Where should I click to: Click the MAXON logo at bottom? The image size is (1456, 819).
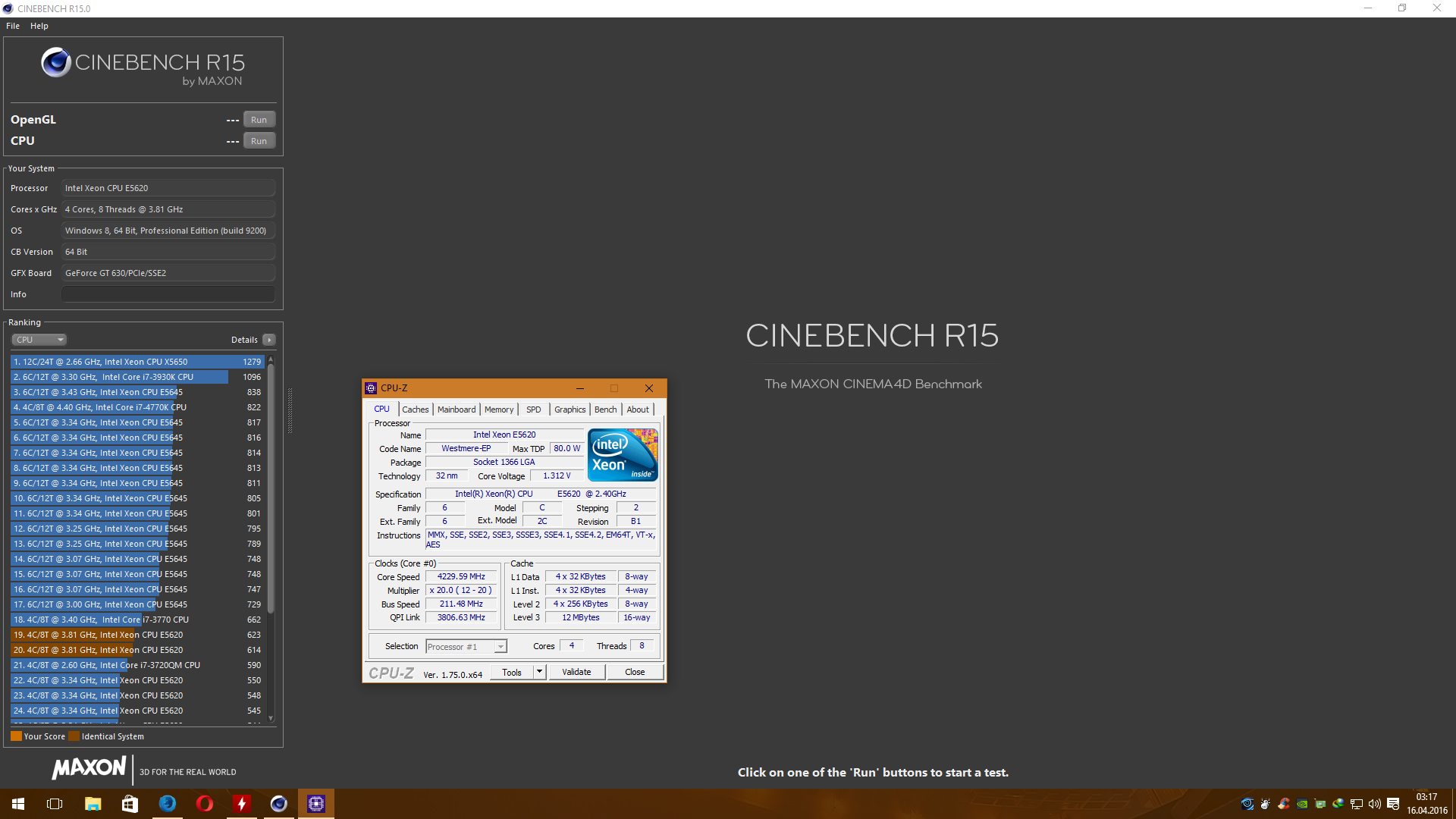[89, 768]
